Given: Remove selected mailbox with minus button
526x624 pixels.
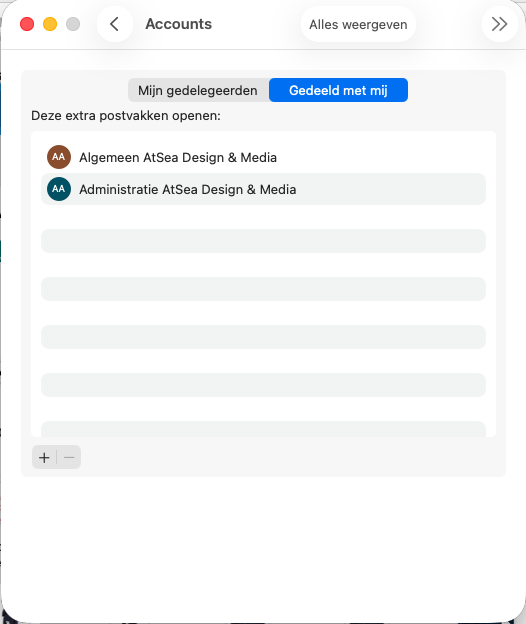Looking at the screenshot, I should coord(69,457).
